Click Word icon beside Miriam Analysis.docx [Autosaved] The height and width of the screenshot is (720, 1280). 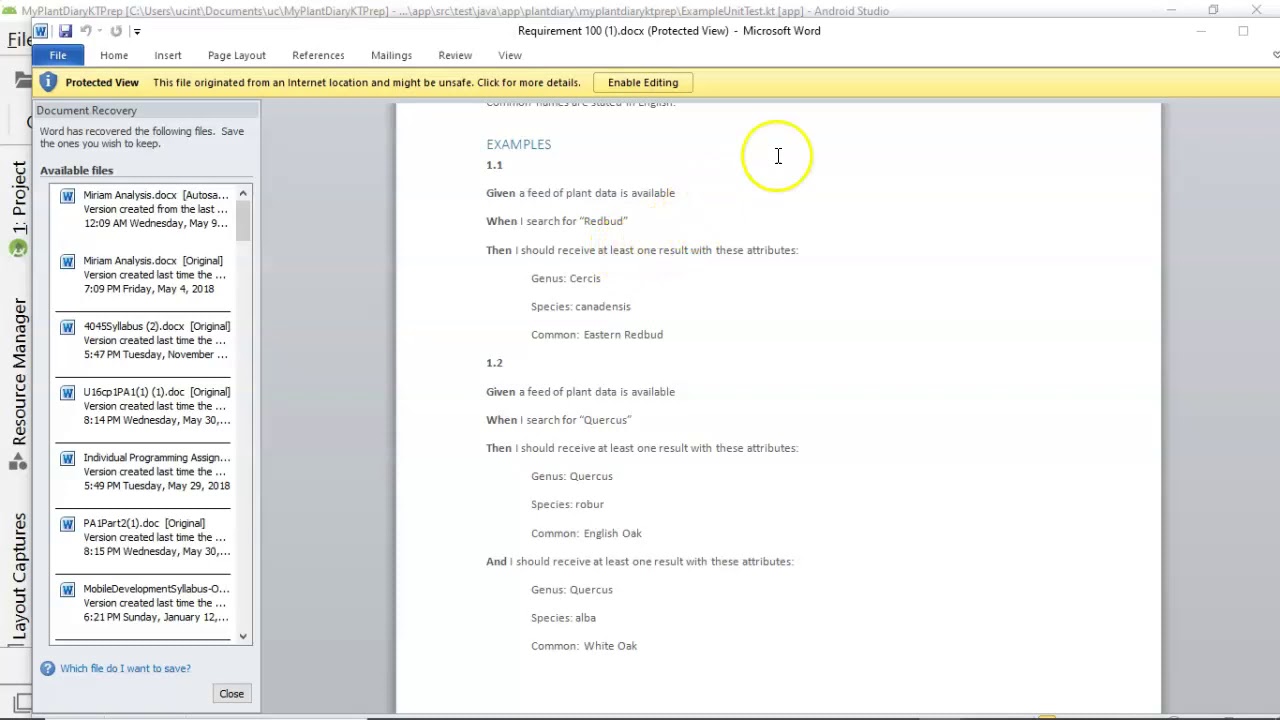pos(67,196)
